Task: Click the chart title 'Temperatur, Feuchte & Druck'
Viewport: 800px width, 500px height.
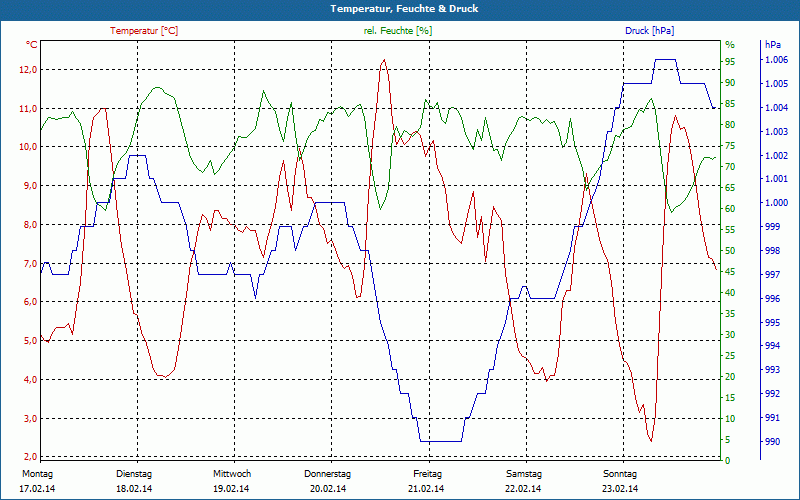Action: (x=404, y=9)
